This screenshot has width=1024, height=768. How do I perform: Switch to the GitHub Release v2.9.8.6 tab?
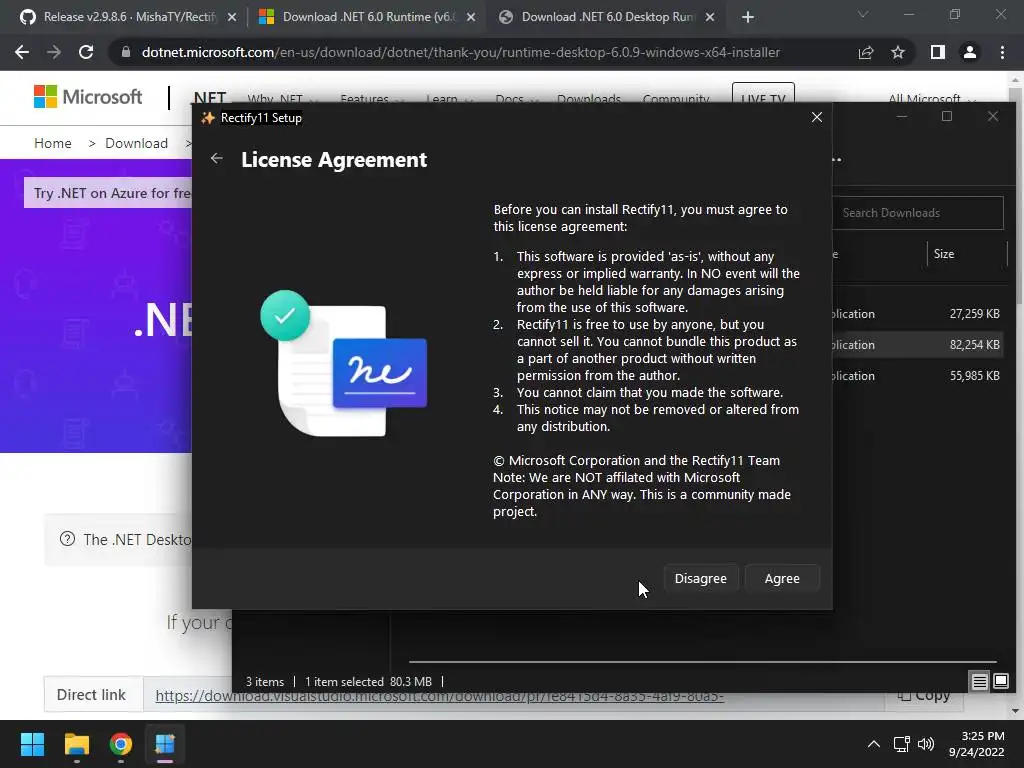128,17
